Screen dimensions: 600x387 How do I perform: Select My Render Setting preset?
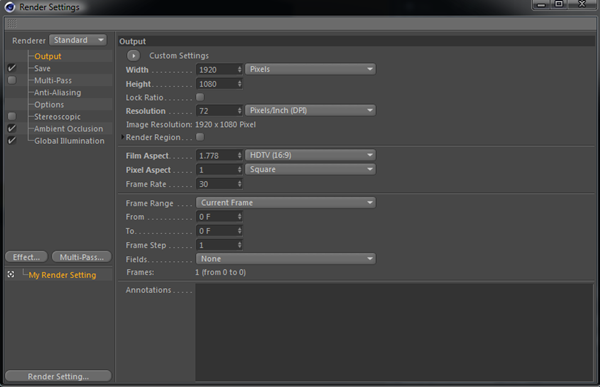click(62, 275)
